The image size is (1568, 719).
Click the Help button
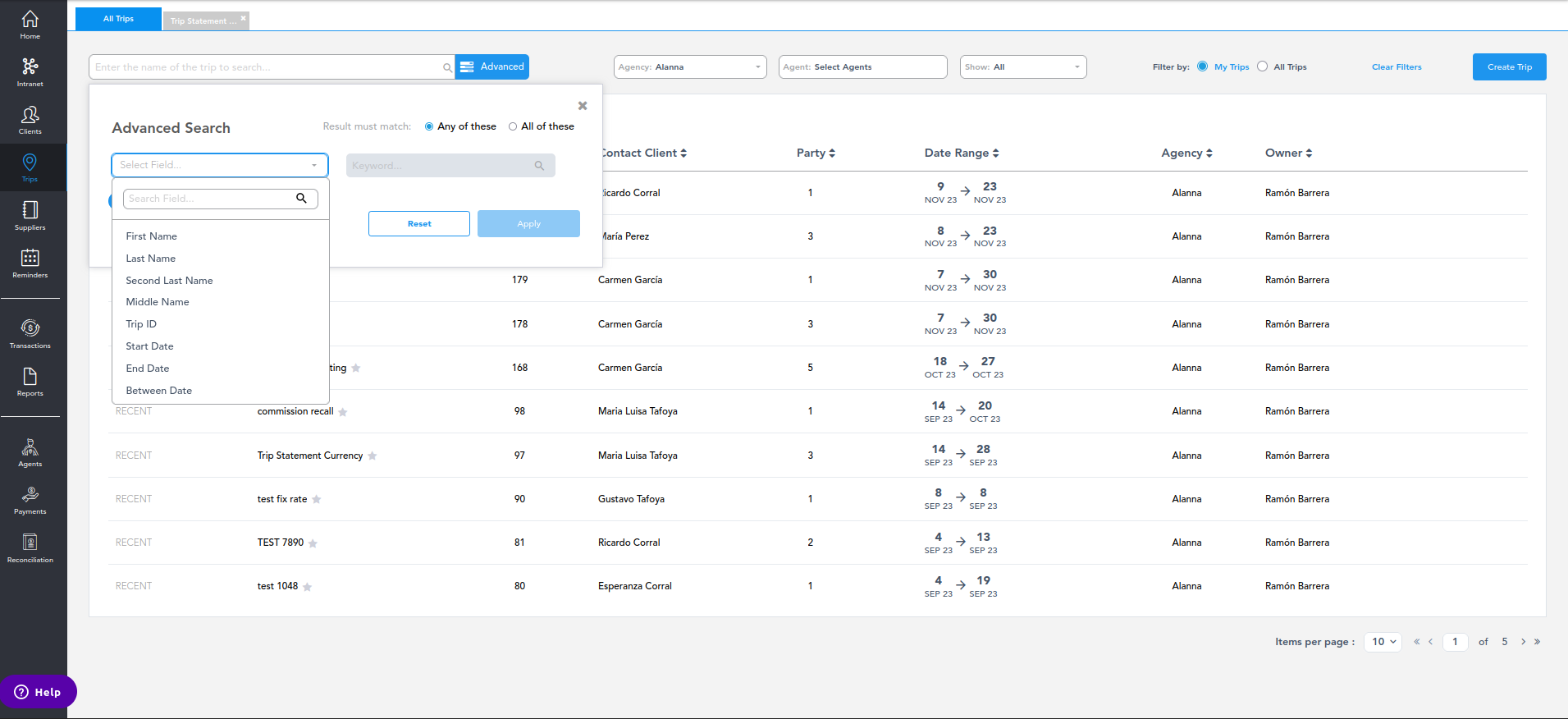coord(38,692)
